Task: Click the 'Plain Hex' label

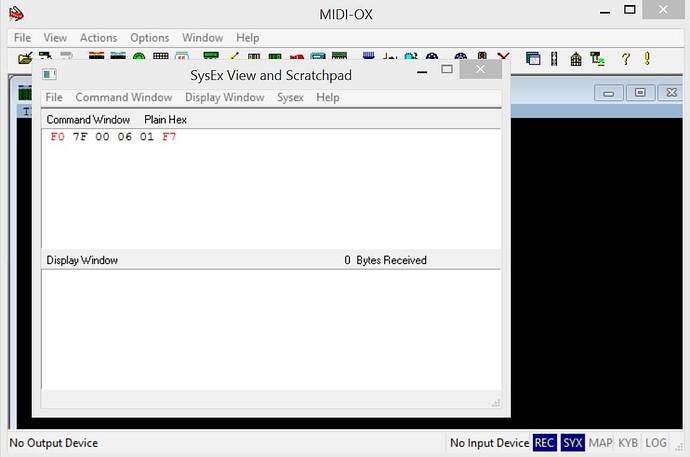Action: click(165, 120)
